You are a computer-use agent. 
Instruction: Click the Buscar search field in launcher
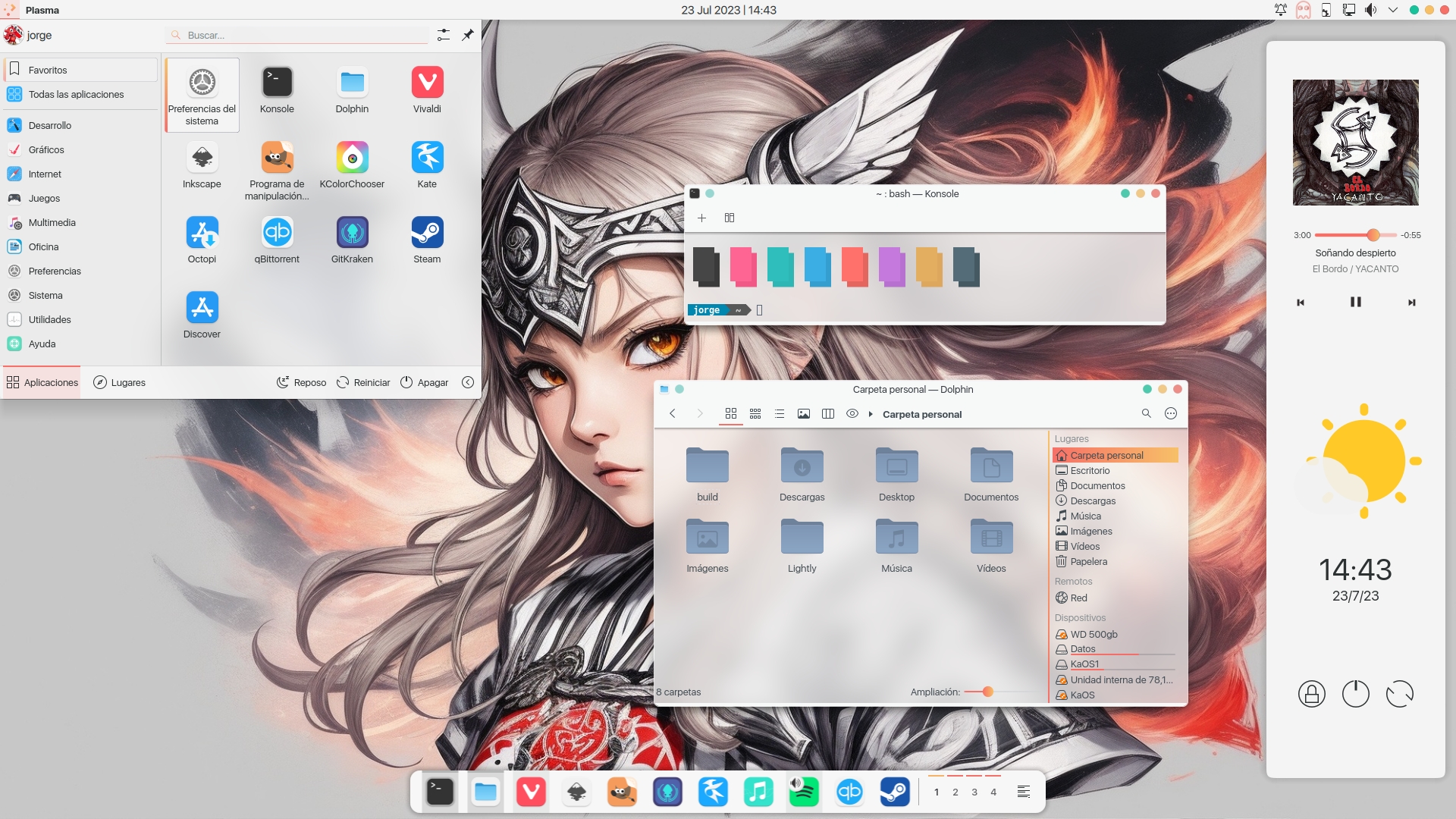296,34
